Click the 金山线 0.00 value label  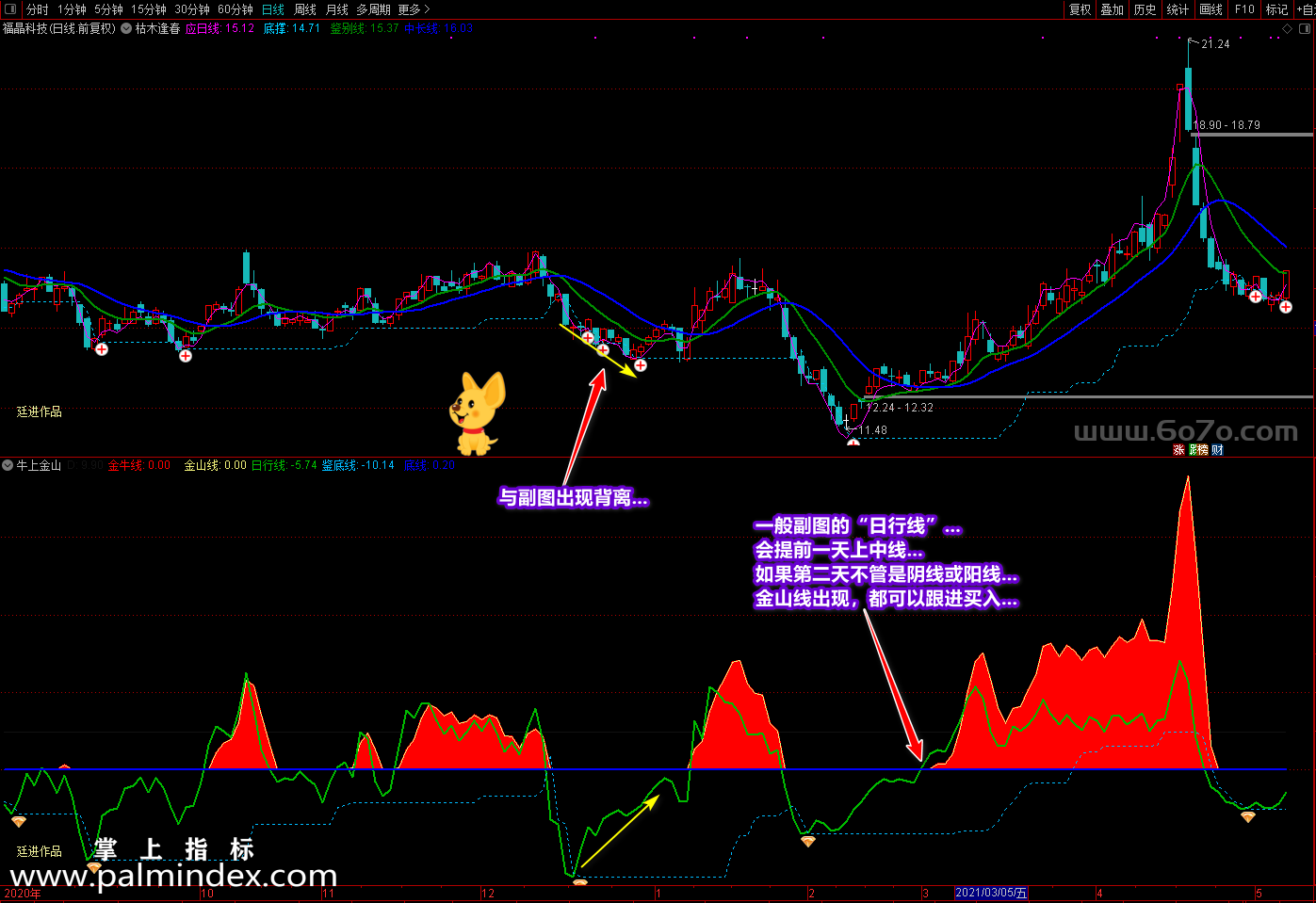coord(215,465)
